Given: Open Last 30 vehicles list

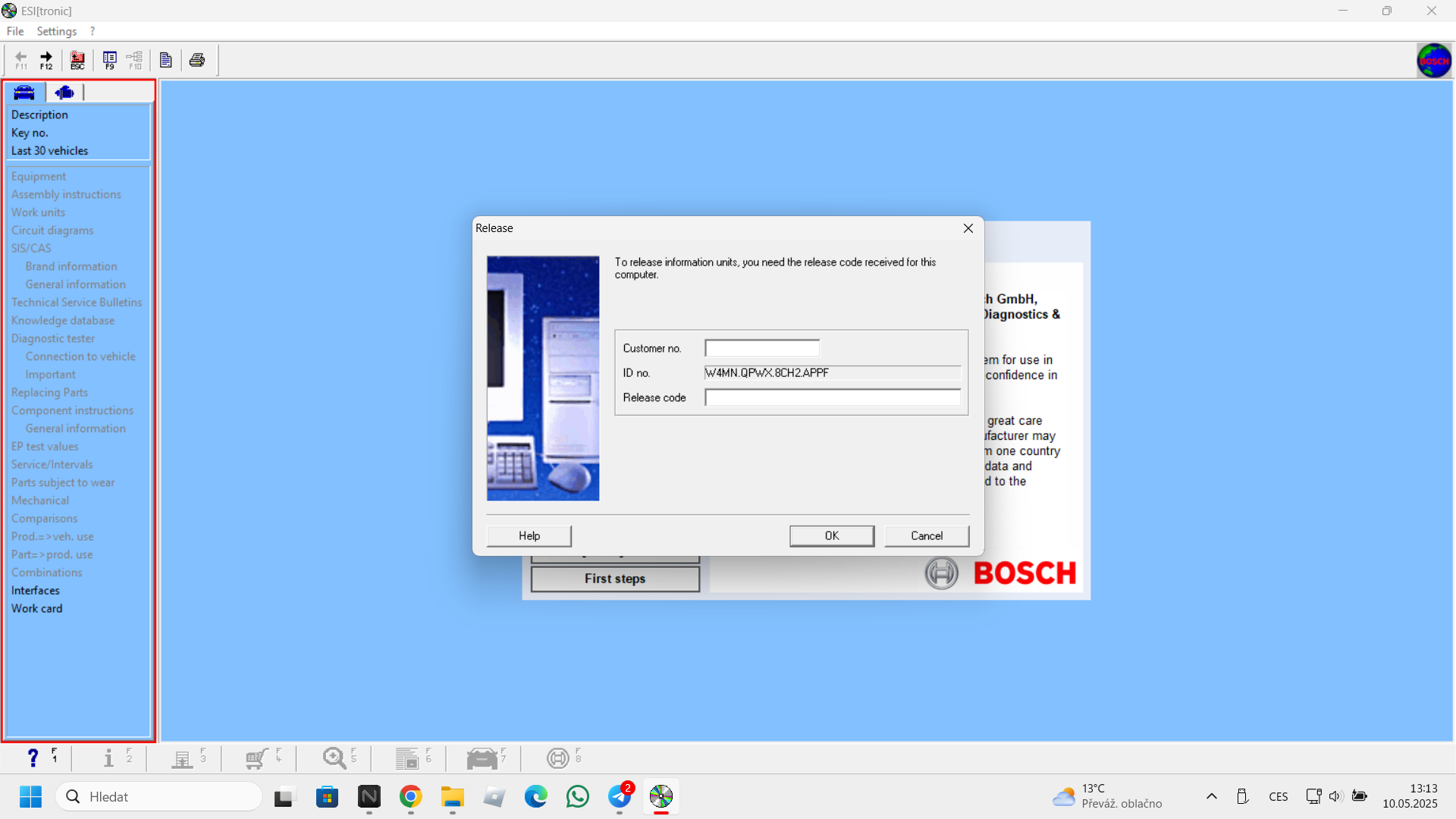Looking at the screenshot, I should coord(49,151).
